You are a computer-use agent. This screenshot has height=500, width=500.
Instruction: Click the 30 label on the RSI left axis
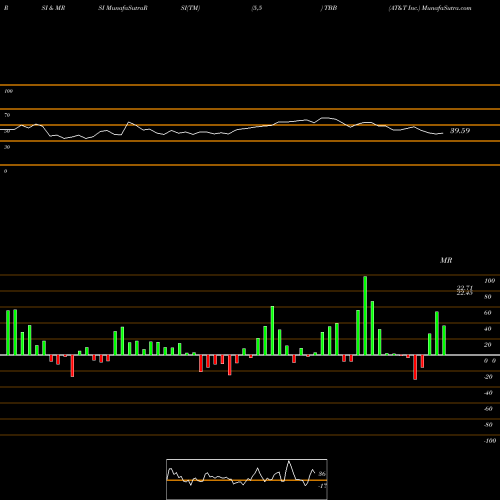click(7, 147)
